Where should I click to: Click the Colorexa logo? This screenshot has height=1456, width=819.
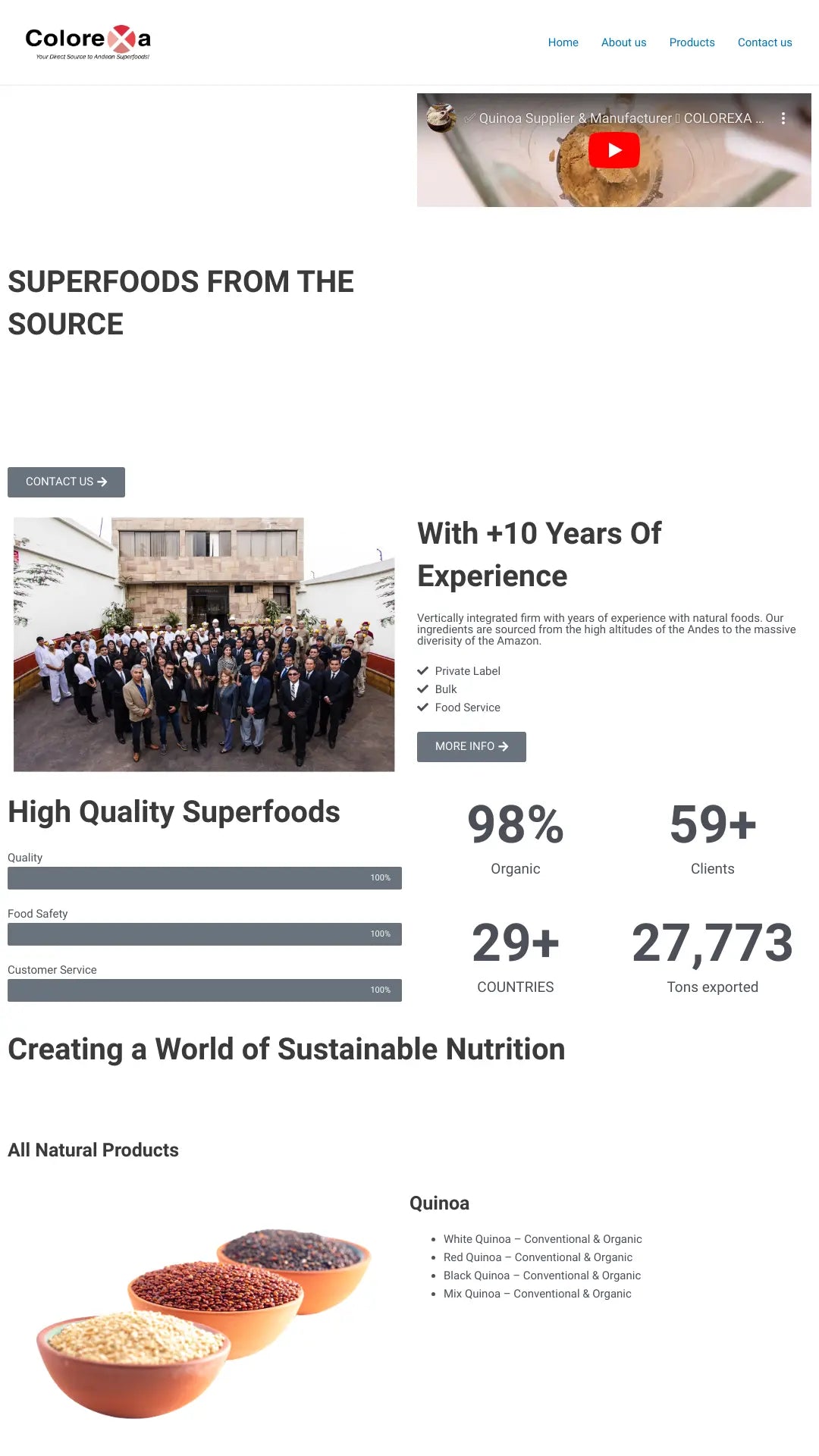pyautogui.click(x=88, y=42)
